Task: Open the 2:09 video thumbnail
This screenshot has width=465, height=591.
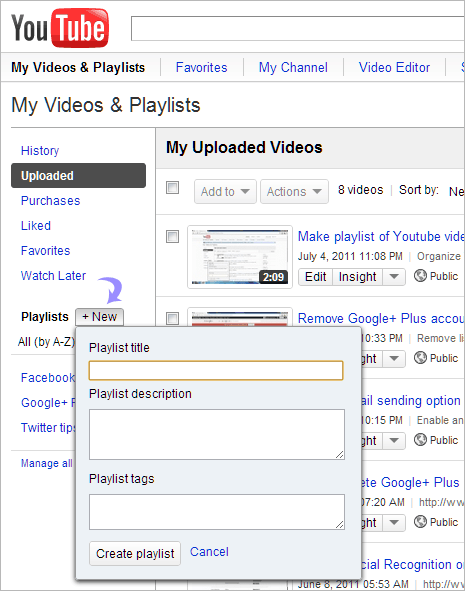Action: click(x=240, y=257)
